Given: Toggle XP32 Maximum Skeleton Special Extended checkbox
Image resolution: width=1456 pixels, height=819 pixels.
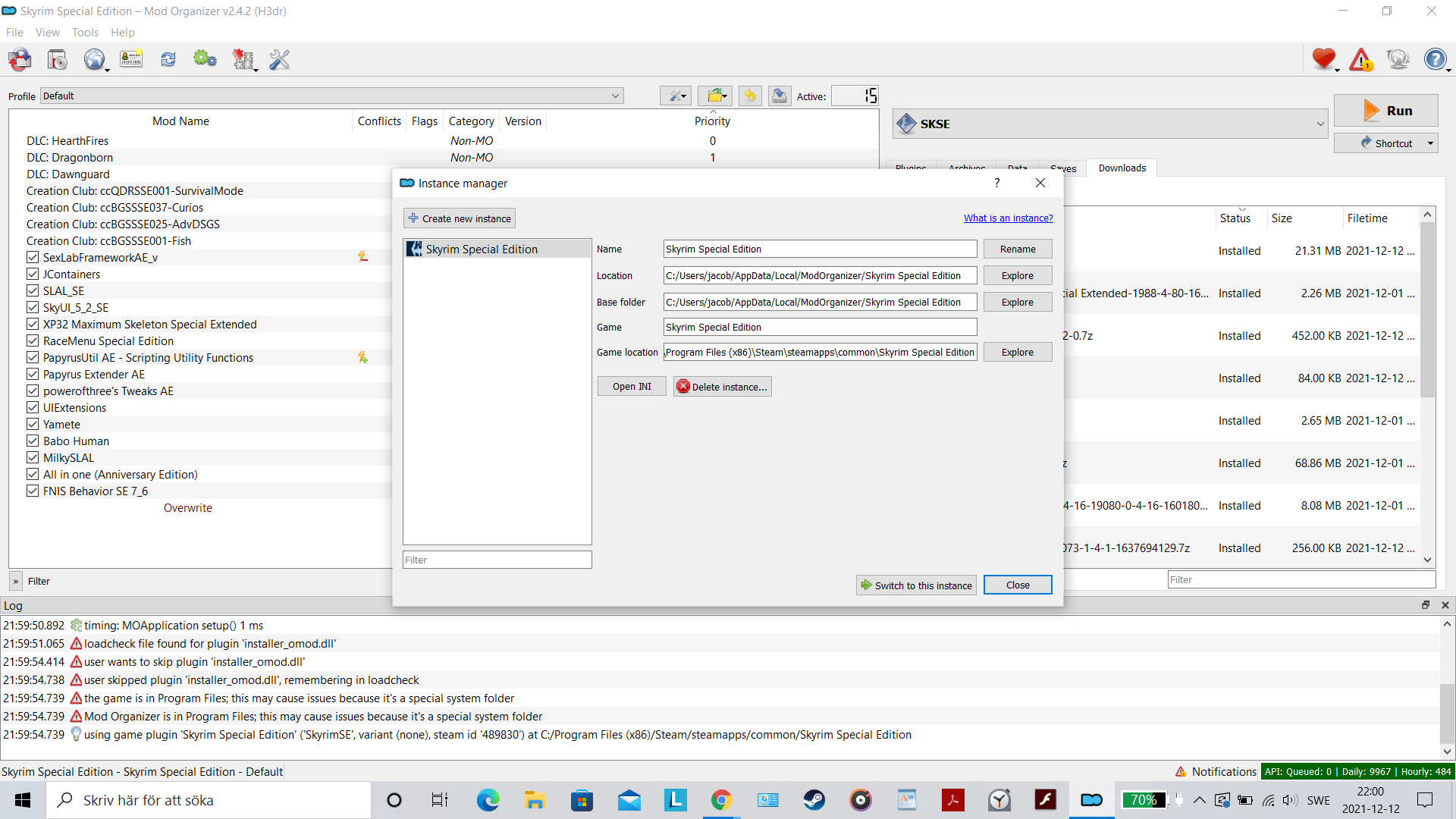Looking at the screenshot, I should (33, 324).
